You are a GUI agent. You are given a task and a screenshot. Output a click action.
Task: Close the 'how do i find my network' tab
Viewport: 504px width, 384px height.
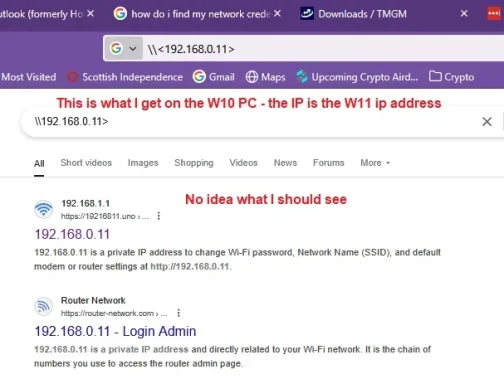pos(277,14)
